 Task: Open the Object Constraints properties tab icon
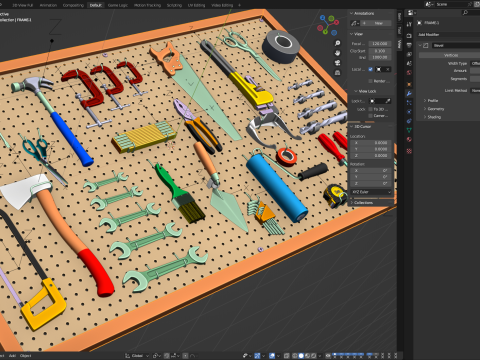point(409,121)
